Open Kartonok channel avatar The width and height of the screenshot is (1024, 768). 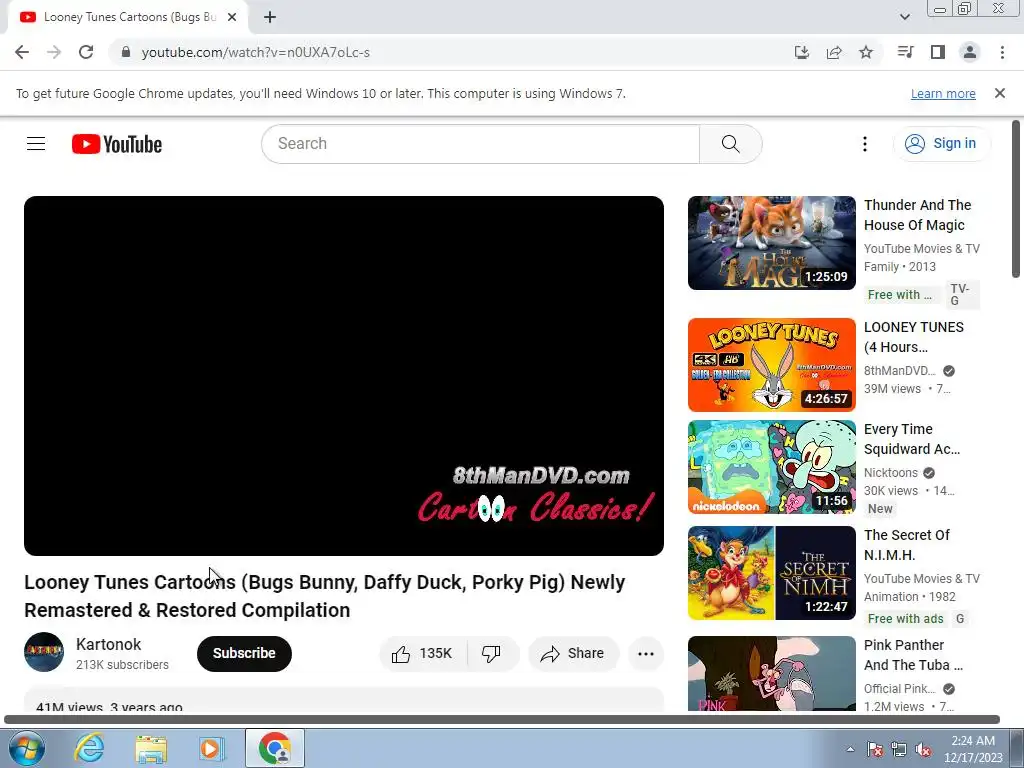coord(44,652)
